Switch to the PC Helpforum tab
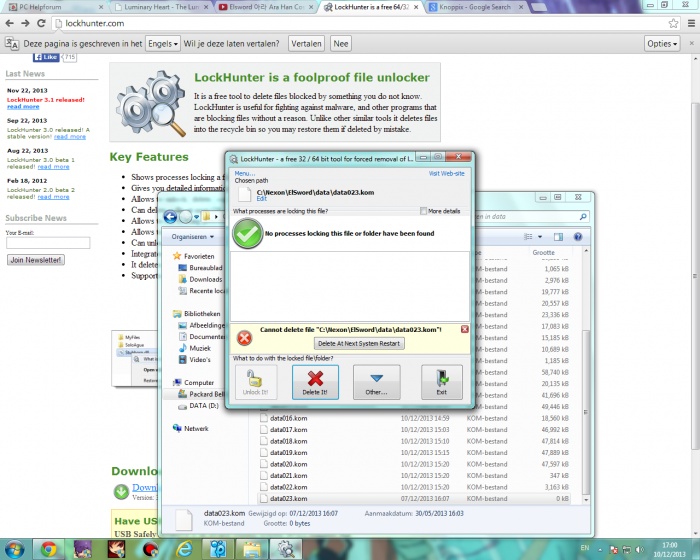The image size is (700, 560). coord(54,7)
